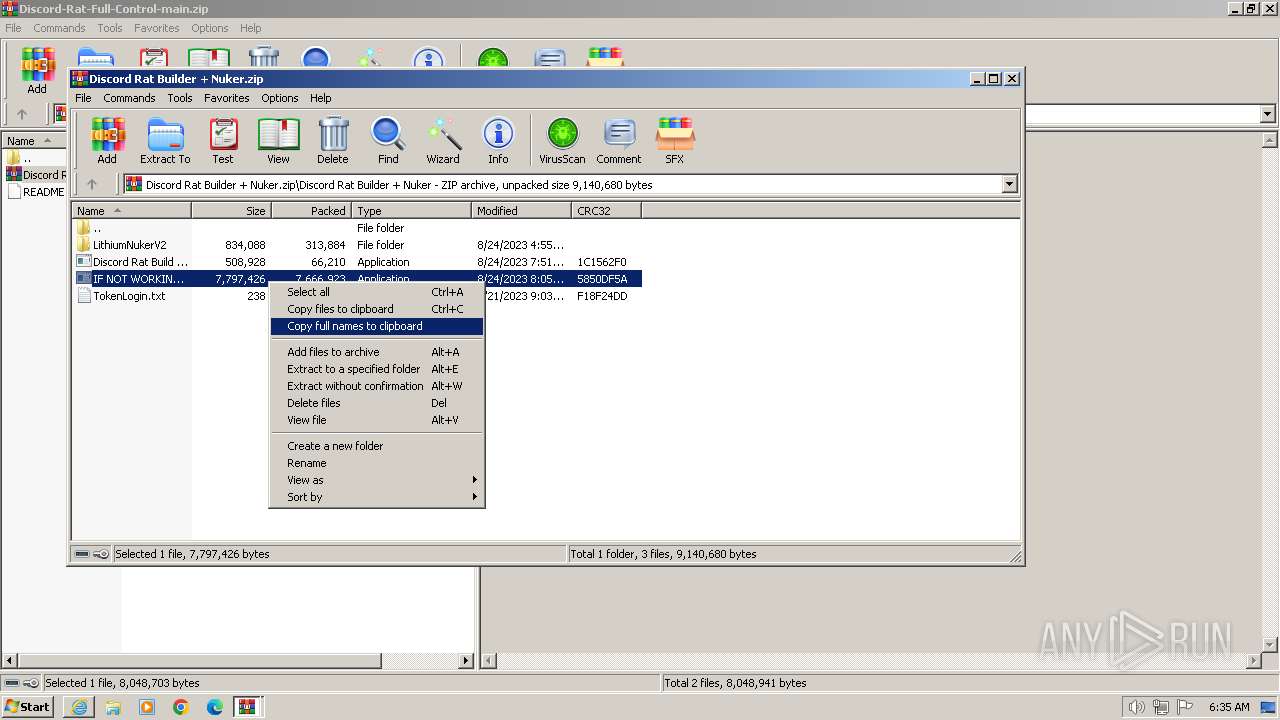
Task: Click taskbar clock 6:35 AM
Action: [x=1229, y=707]
